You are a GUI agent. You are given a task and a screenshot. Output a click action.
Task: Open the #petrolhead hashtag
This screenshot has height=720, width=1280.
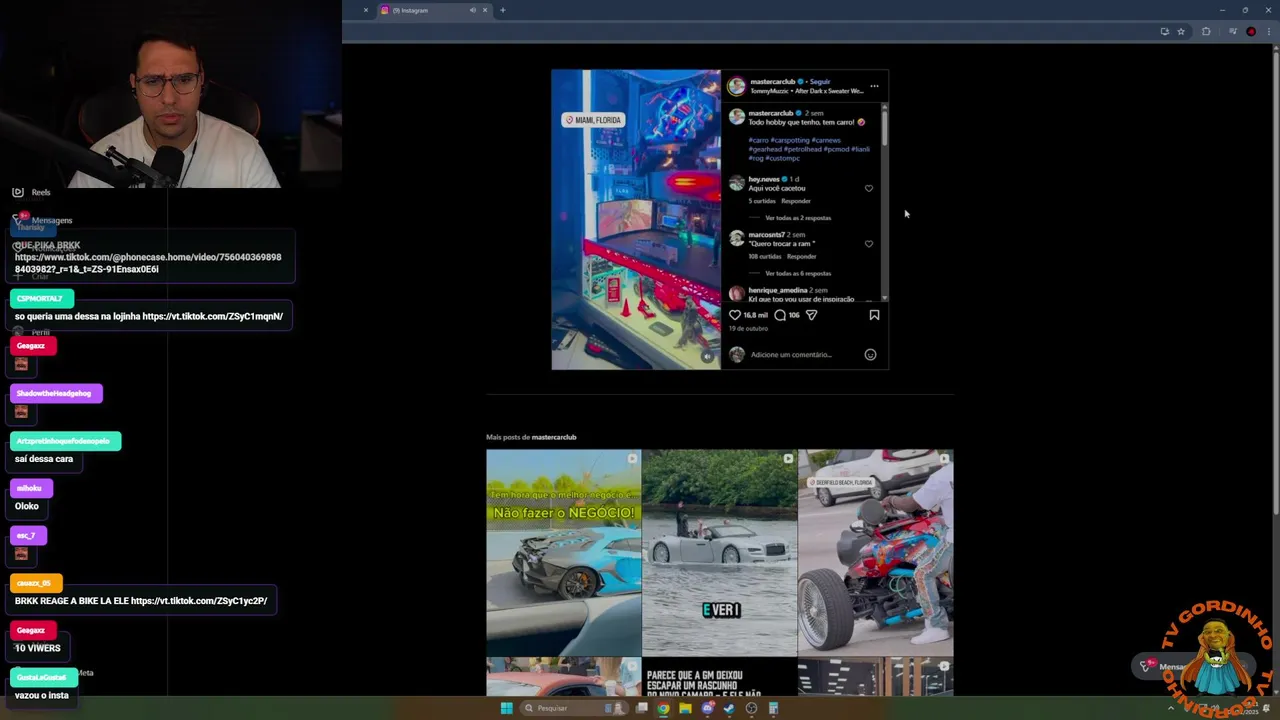click(x=801, y=149)
